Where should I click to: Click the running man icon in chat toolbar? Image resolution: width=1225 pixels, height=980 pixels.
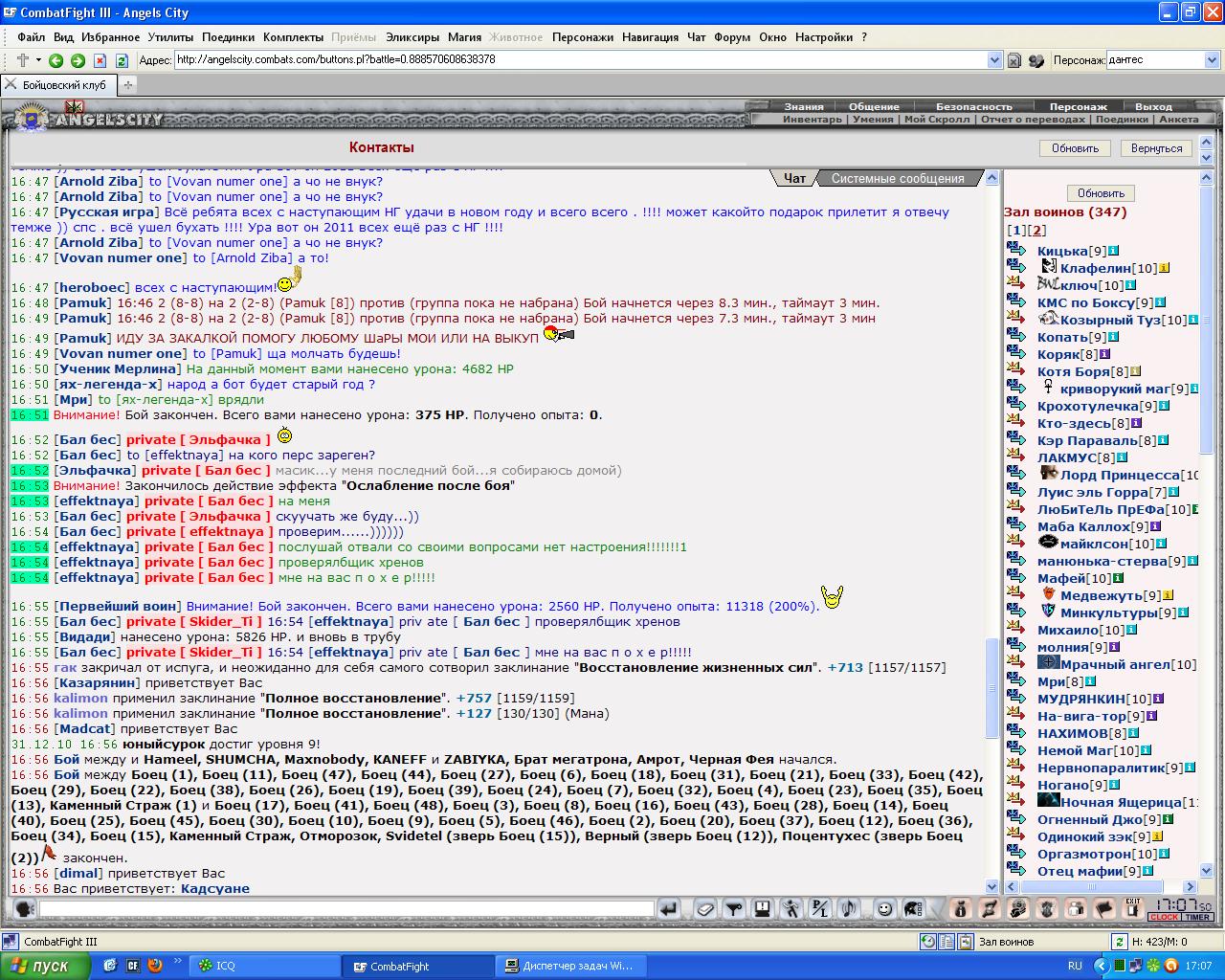[791, 908]
